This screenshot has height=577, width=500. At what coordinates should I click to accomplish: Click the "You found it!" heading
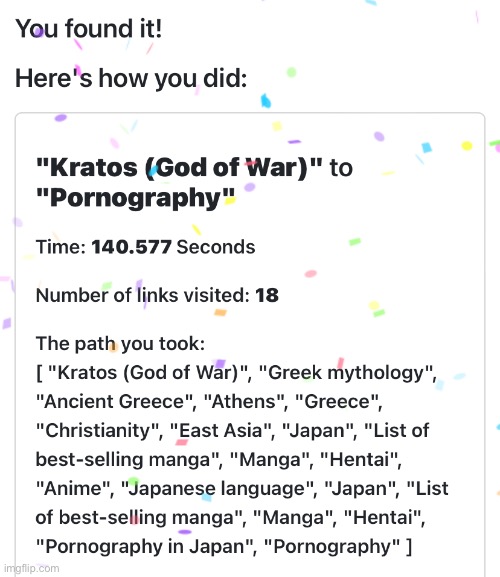click(x=88, y=29)
